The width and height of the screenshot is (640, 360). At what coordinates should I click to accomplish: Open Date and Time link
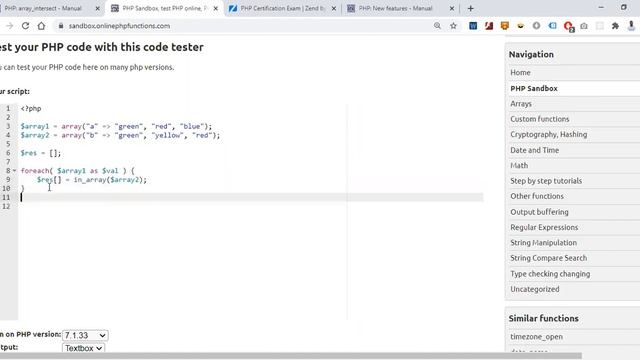point(535,150)
